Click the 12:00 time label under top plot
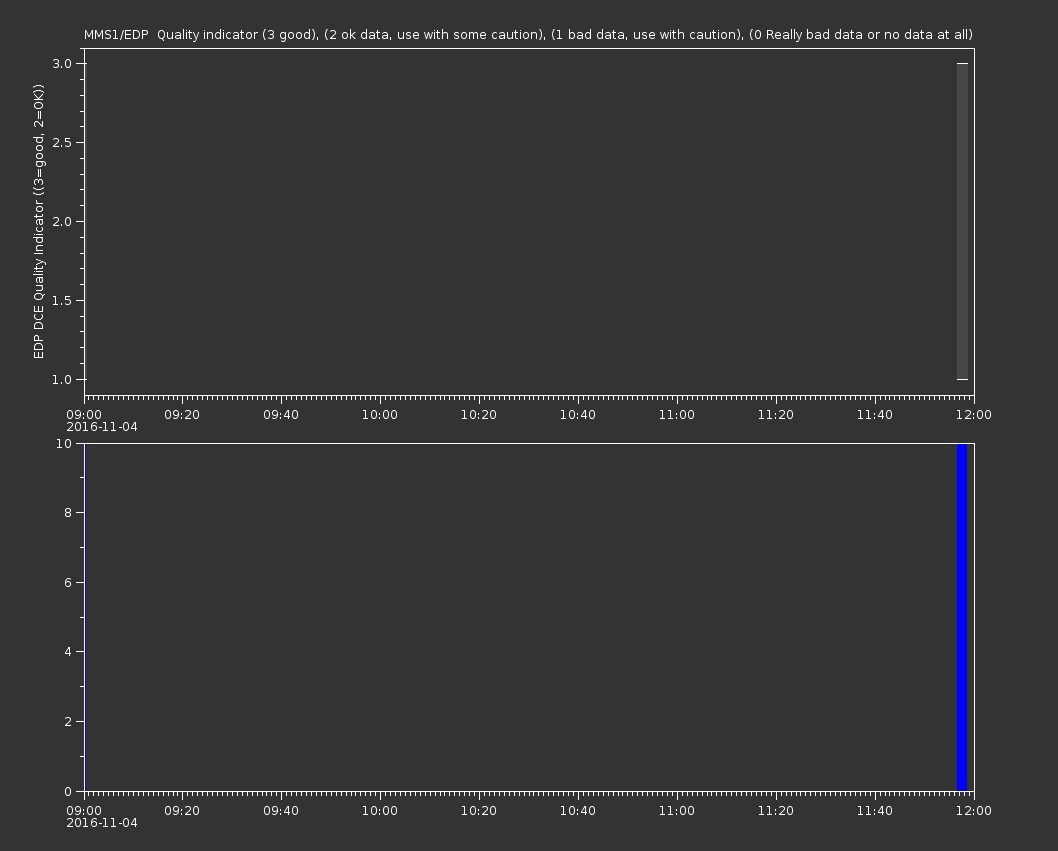This screenshot has height=851, width=1058. 974,414
